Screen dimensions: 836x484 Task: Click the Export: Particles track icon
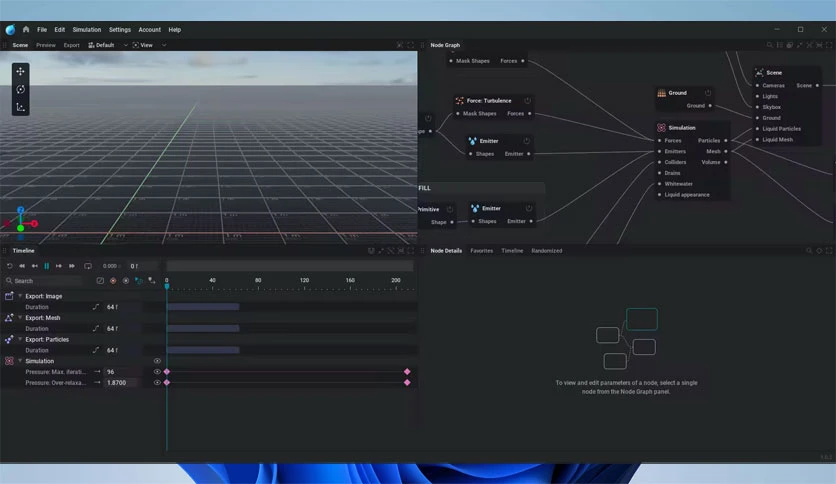(x=9, y=339)
